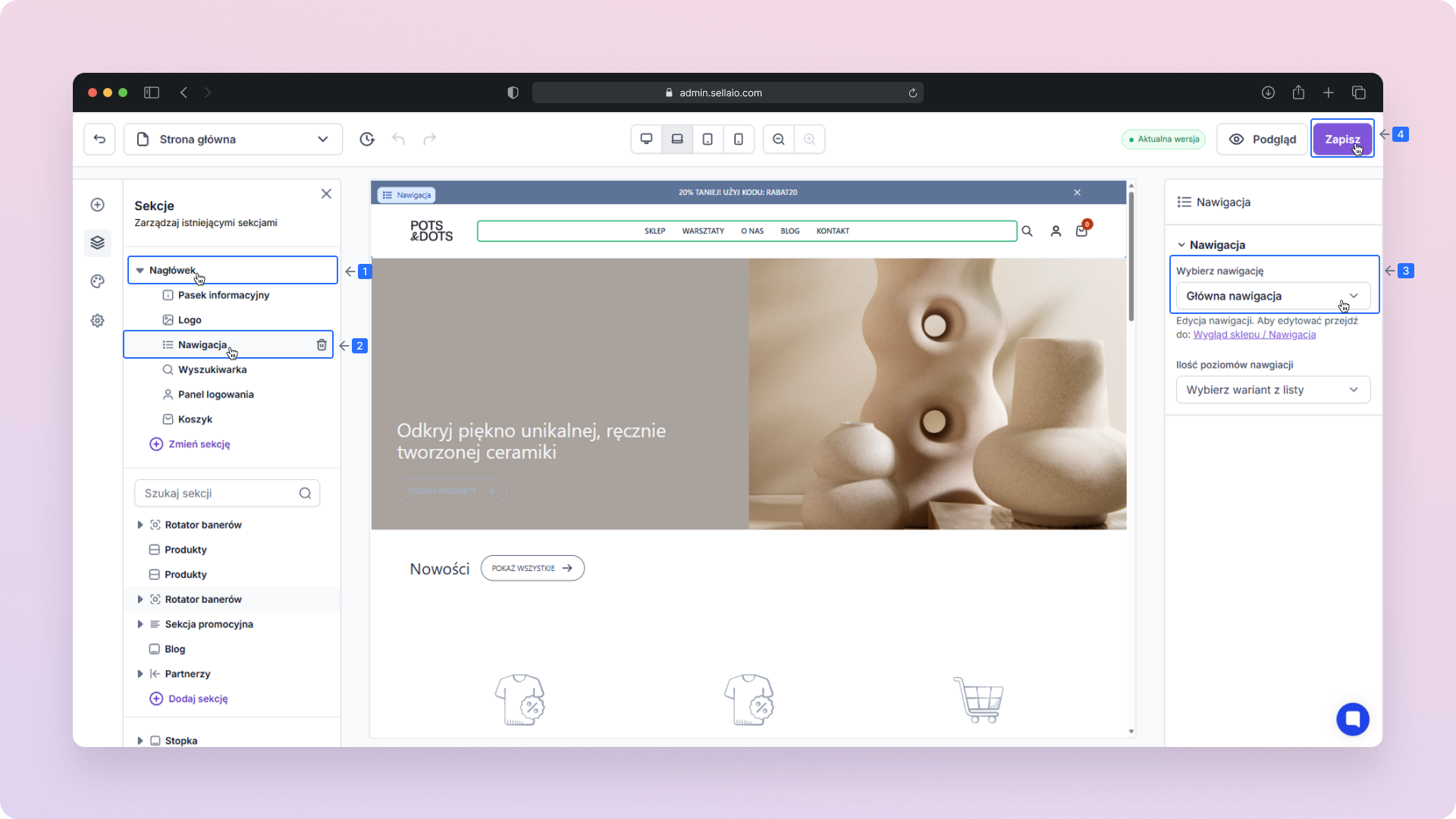Click the POTS & DOTS logo

(x=431, y=231)
